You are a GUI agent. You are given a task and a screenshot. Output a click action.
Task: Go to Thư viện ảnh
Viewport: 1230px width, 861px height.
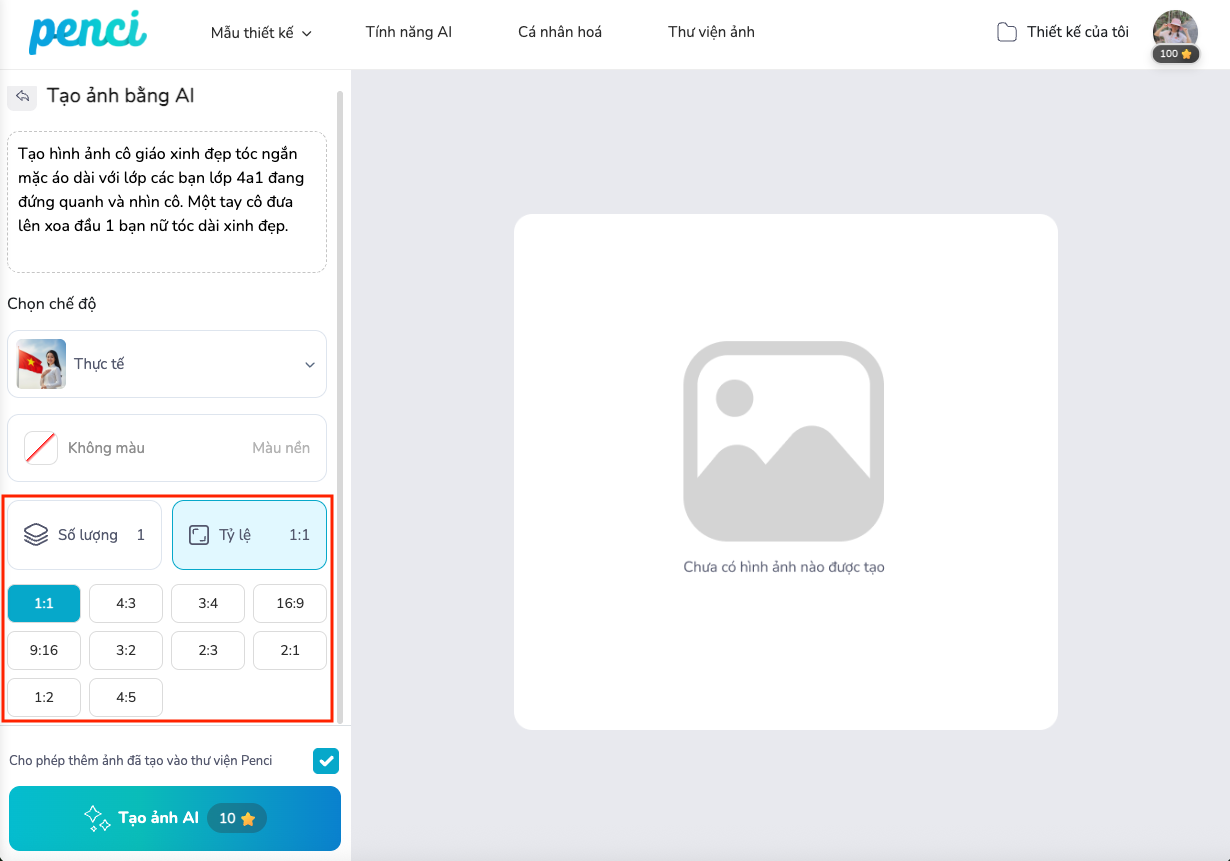(711, 32)
